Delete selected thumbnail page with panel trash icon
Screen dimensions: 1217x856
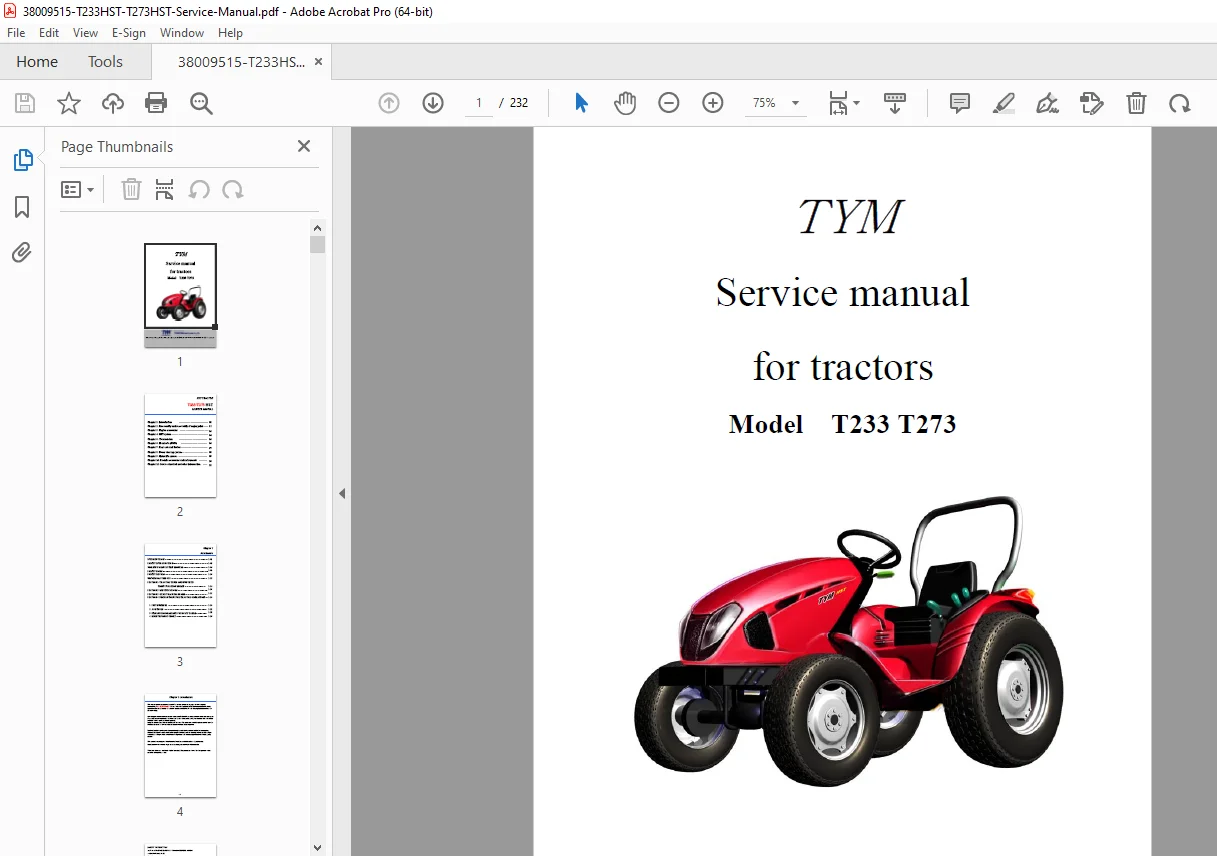click(x=131, y=189)
